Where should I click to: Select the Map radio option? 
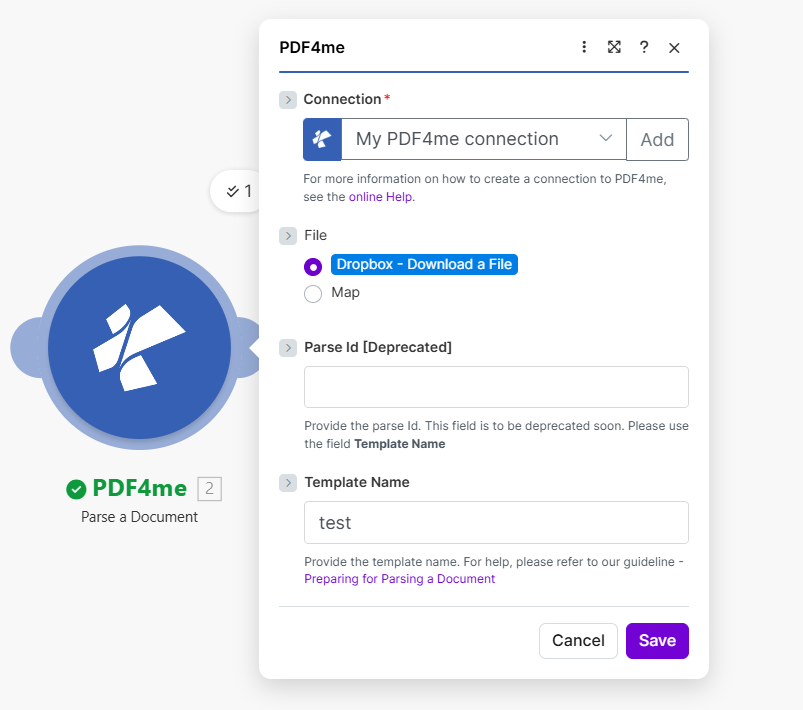(313, 294)
